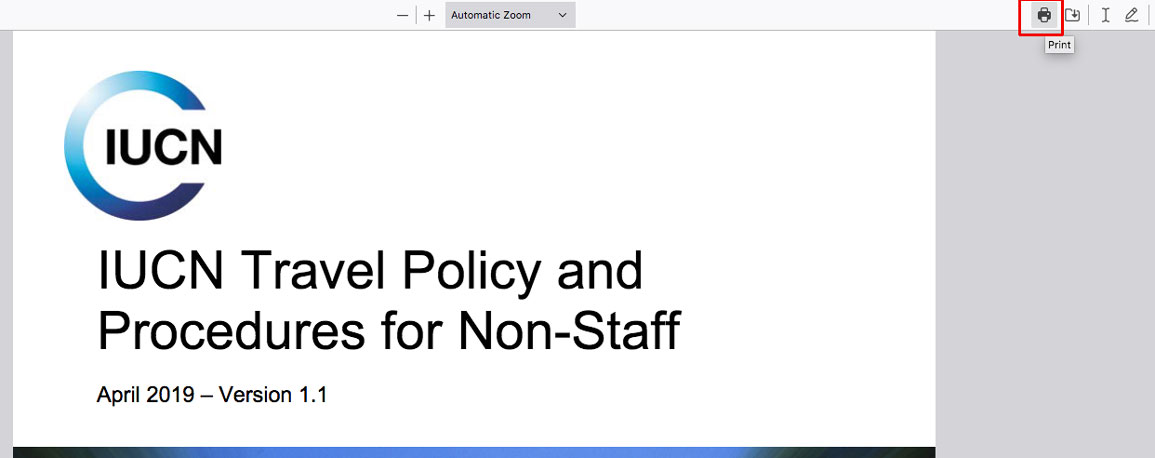Click the Print tooltip label
The height and width of the screenshot is (458, 1155).
(1059, 45)
